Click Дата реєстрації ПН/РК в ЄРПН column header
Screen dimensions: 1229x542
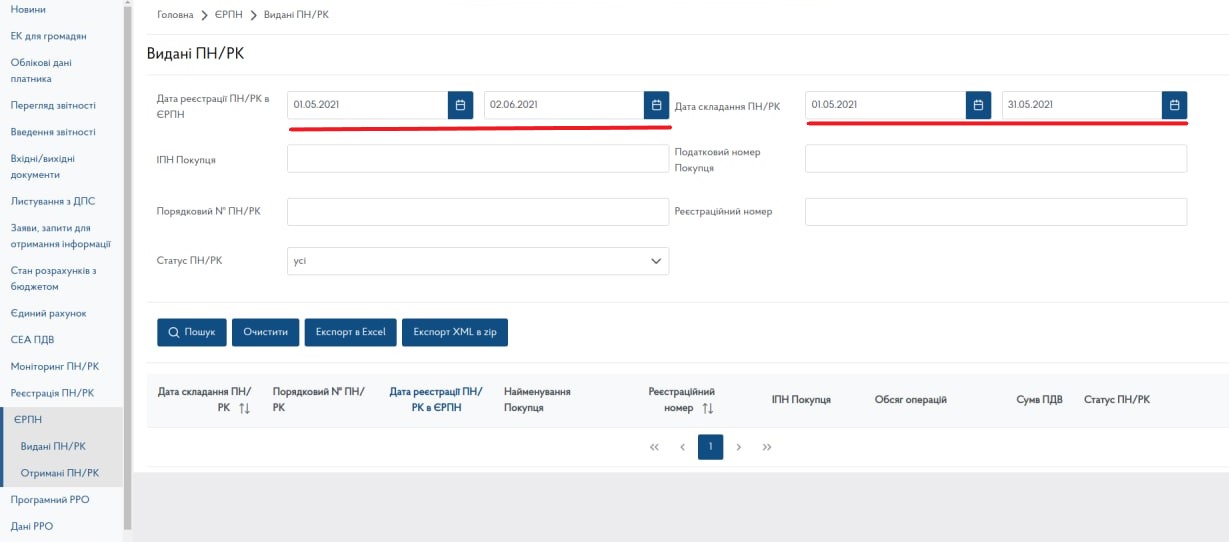435,400
